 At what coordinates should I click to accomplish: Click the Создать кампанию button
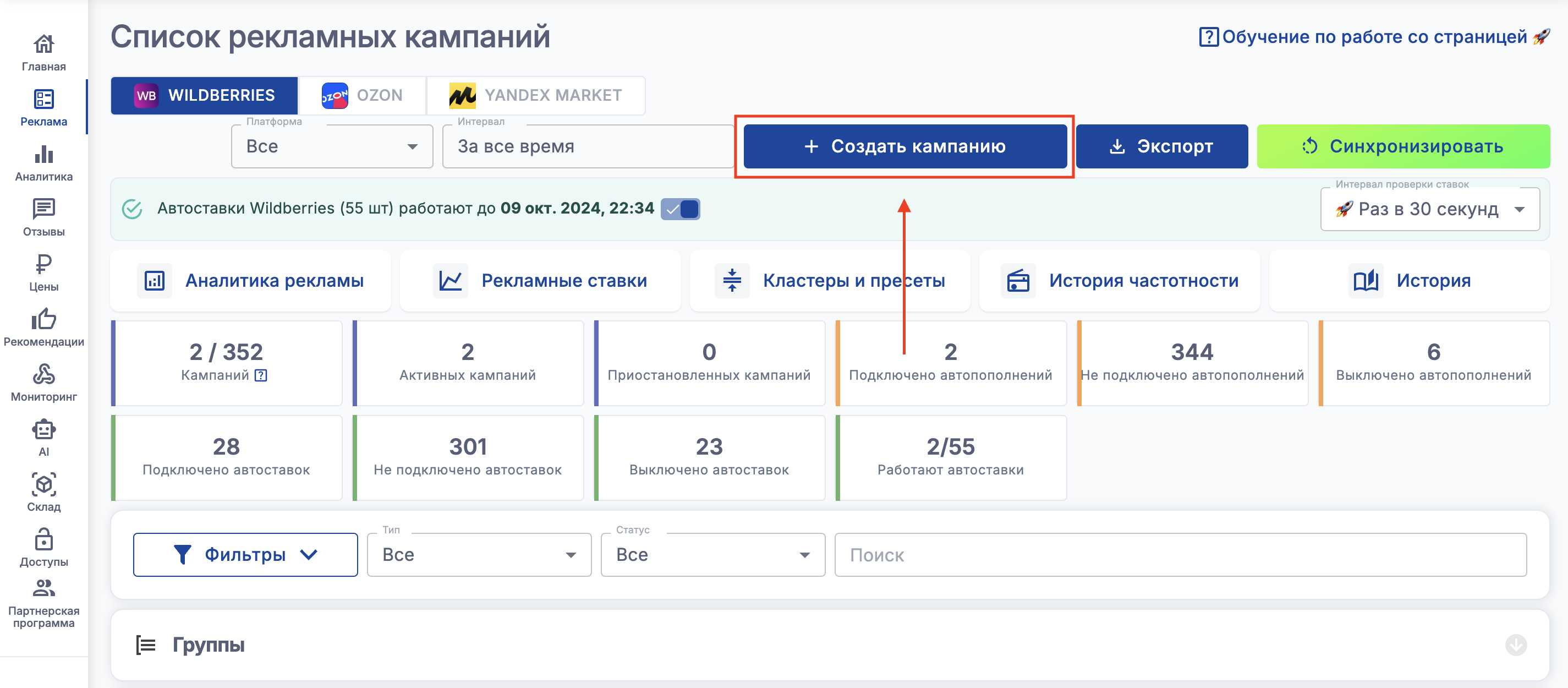click(x=904, y=147)
